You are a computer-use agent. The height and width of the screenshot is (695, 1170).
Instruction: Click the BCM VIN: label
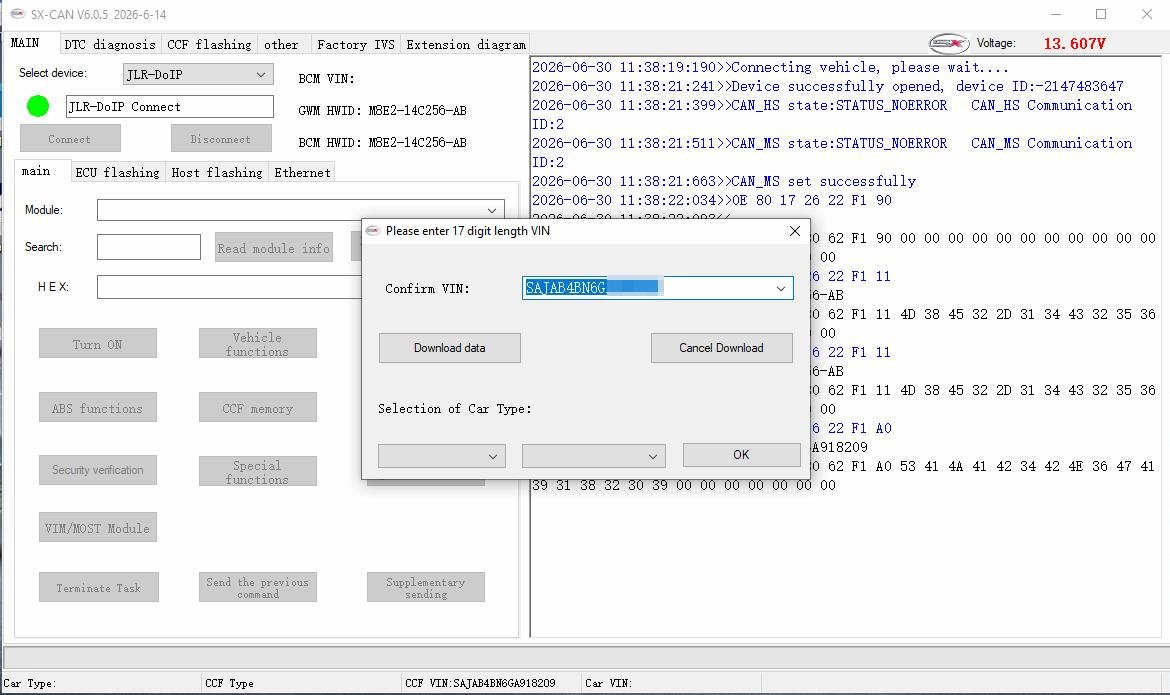(x=326, y=78)
